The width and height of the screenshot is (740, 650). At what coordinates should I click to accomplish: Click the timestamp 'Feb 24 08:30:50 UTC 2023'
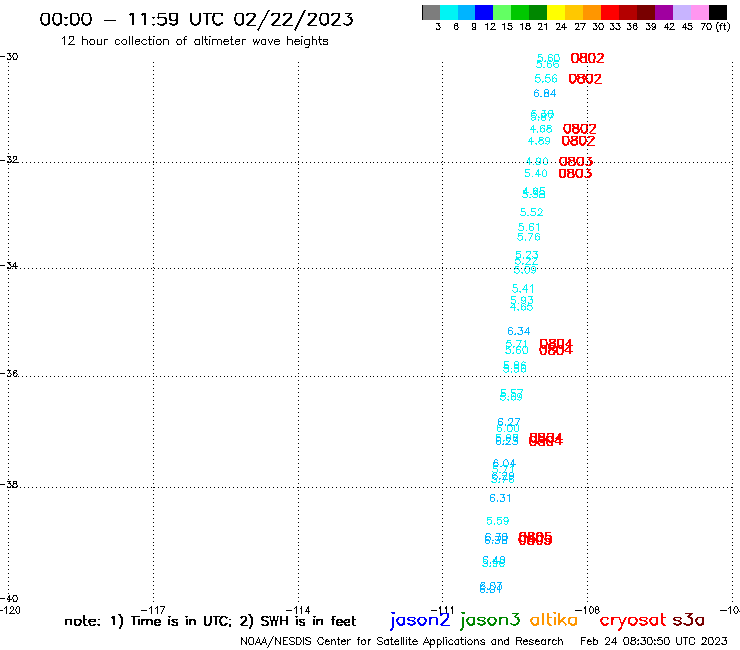tap(654, 641)
